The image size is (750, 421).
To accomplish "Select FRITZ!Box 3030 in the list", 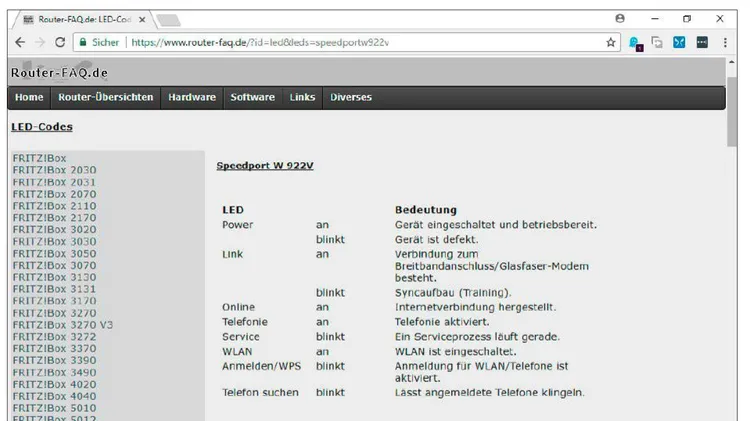I will click(x=55, y=242).
